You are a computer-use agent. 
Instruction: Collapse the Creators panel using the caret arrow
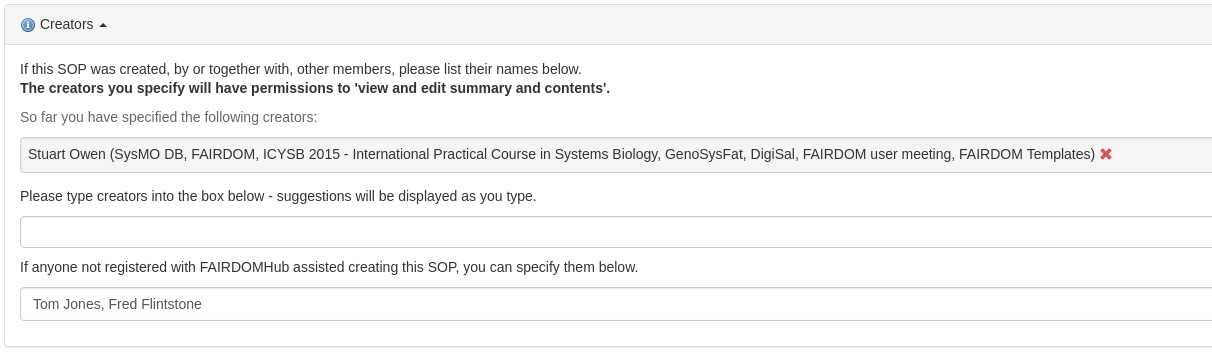(103, 25)
